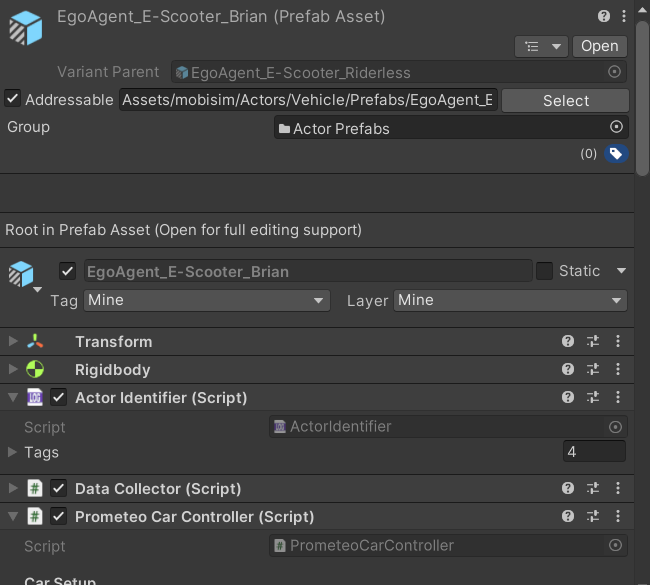Image resolution: width=650 pixels, height=585 pixels.
Task: Click the Prometeo Car Controller hash icon
Action: 35,516
